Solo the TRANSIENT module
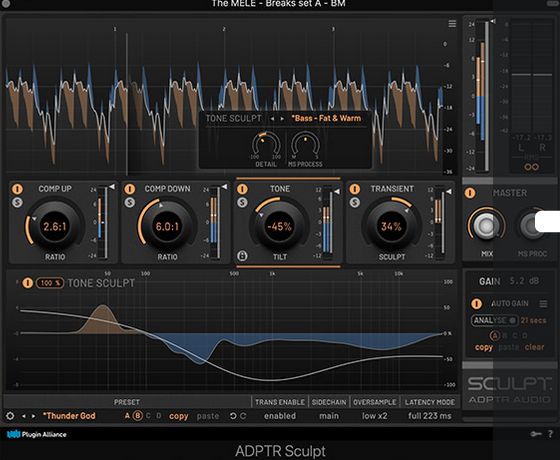This screenshot has height=460, width=560. [355, 202]
